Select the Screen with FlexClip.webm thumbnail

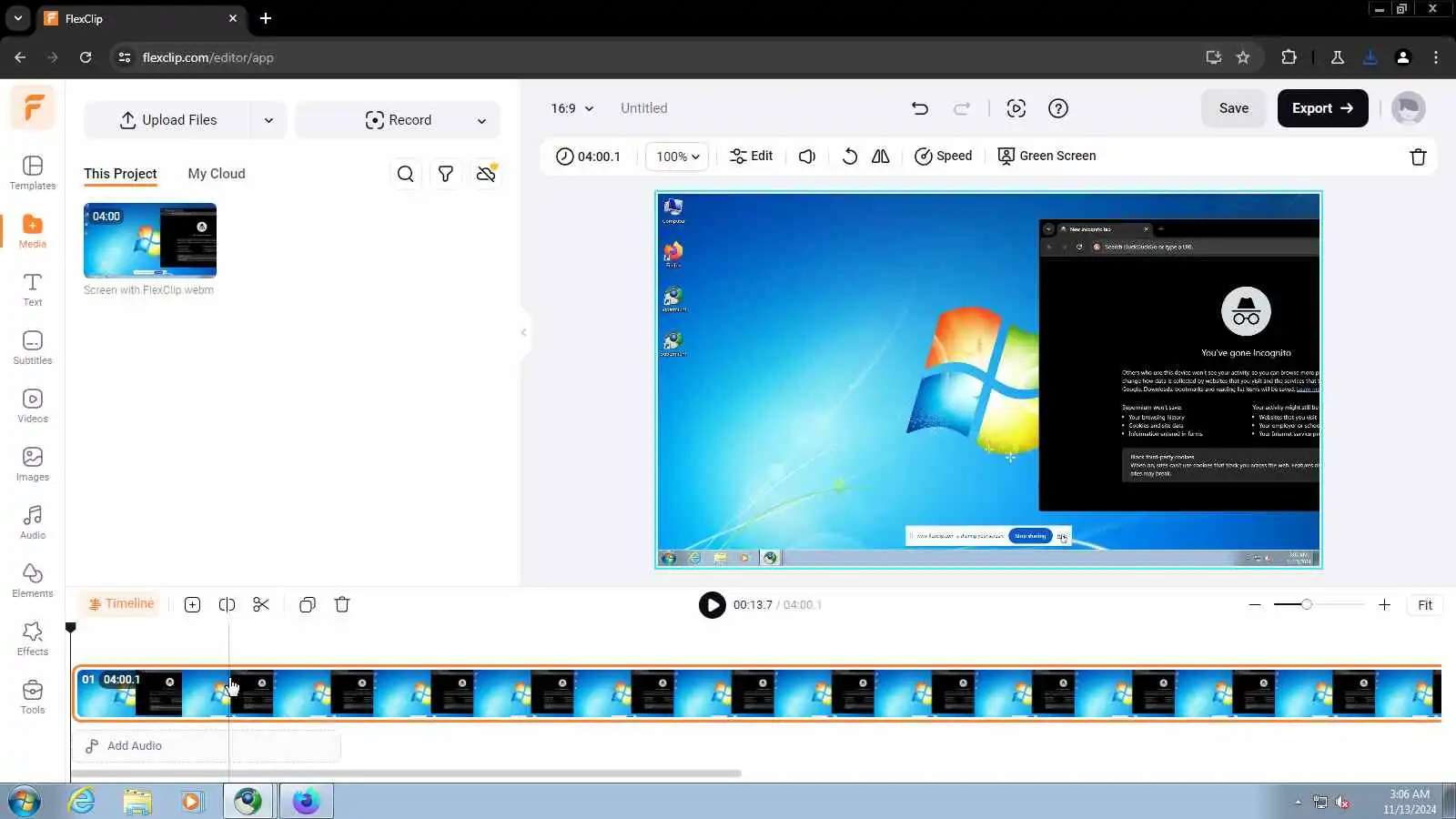pyautogui.click(x=150, y=240)
